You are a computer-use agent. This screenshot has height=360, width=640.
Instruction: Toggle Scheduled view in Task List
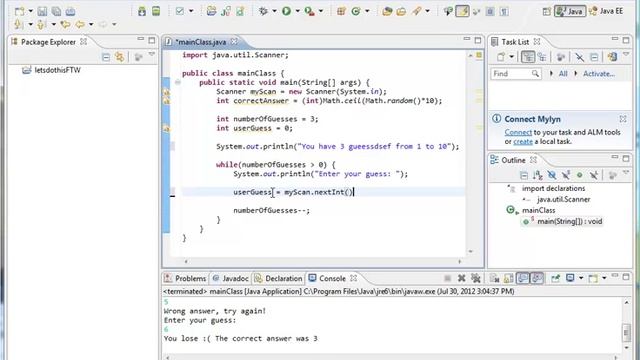click(542, 57)
